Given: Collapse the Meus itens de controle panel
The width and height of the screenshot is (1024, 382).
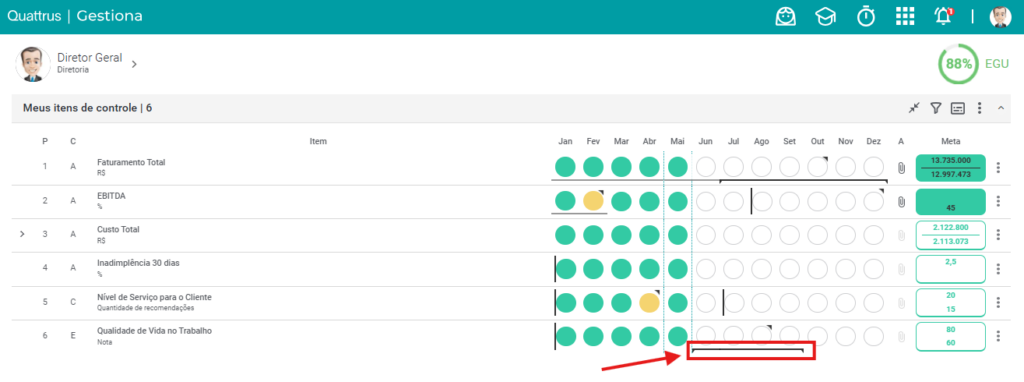Looking at the screenshot, I should point(1000,108).
